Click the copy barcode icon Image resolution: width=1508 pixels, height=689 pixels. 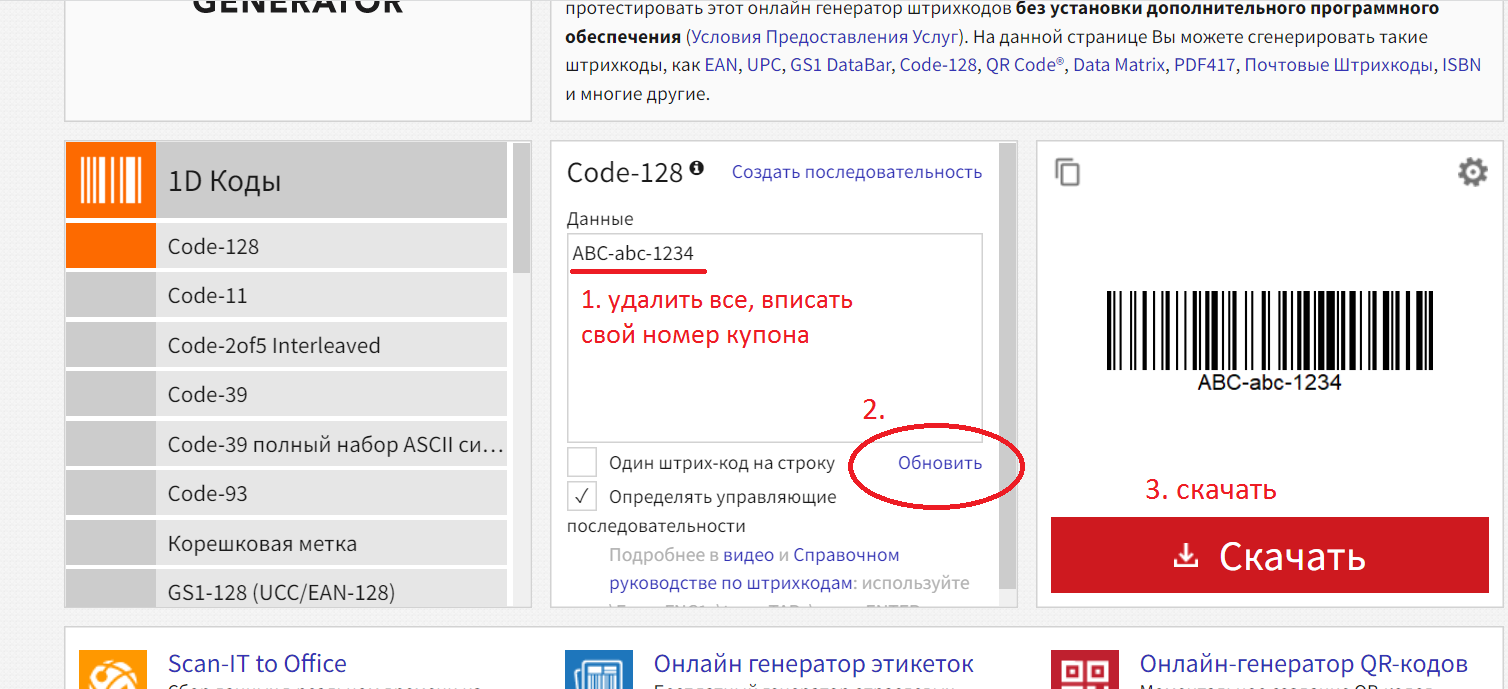(x=1068, y=172)
